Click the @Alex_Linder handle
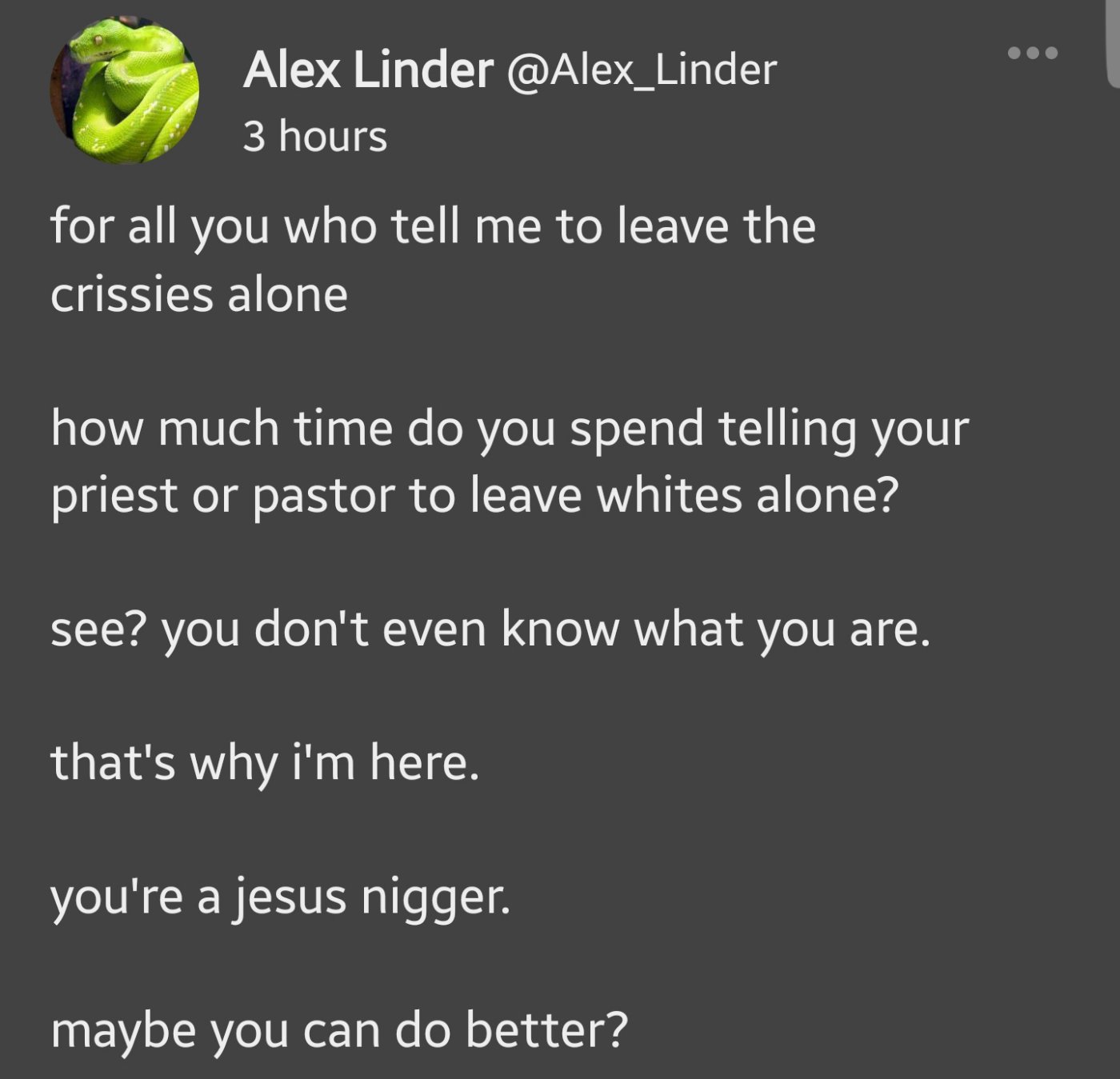Image resolution: width=1120 pixels, height=1079 pixels. point(641,70)
